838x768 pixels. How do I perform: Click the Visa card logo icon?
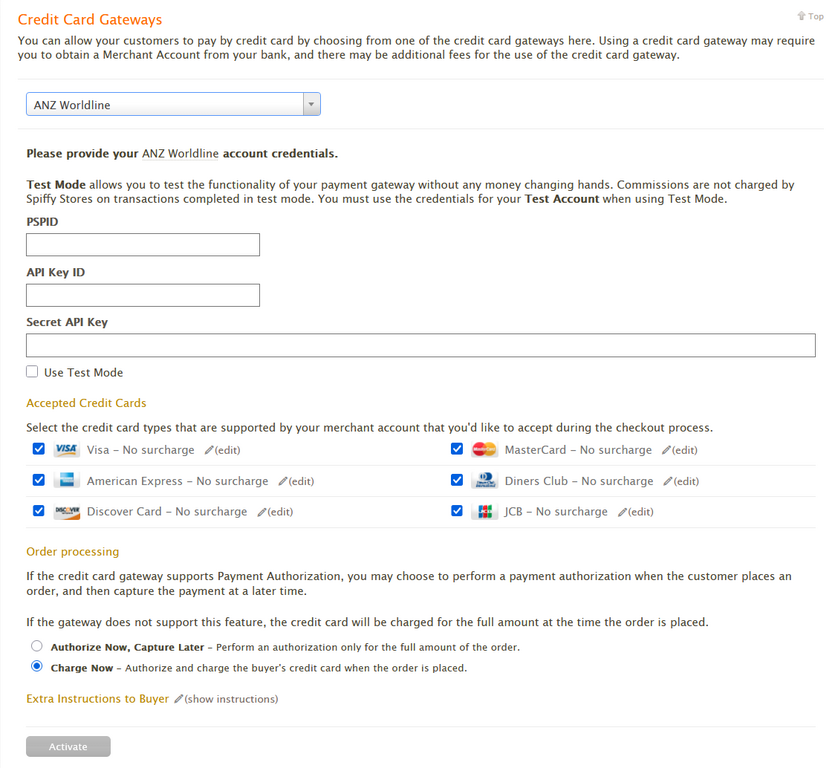pos(66,450)
